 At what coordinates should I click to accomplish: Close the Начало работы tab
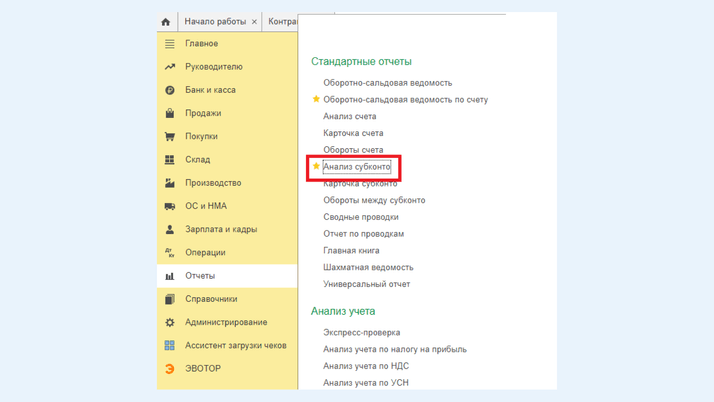click(254, 22)
